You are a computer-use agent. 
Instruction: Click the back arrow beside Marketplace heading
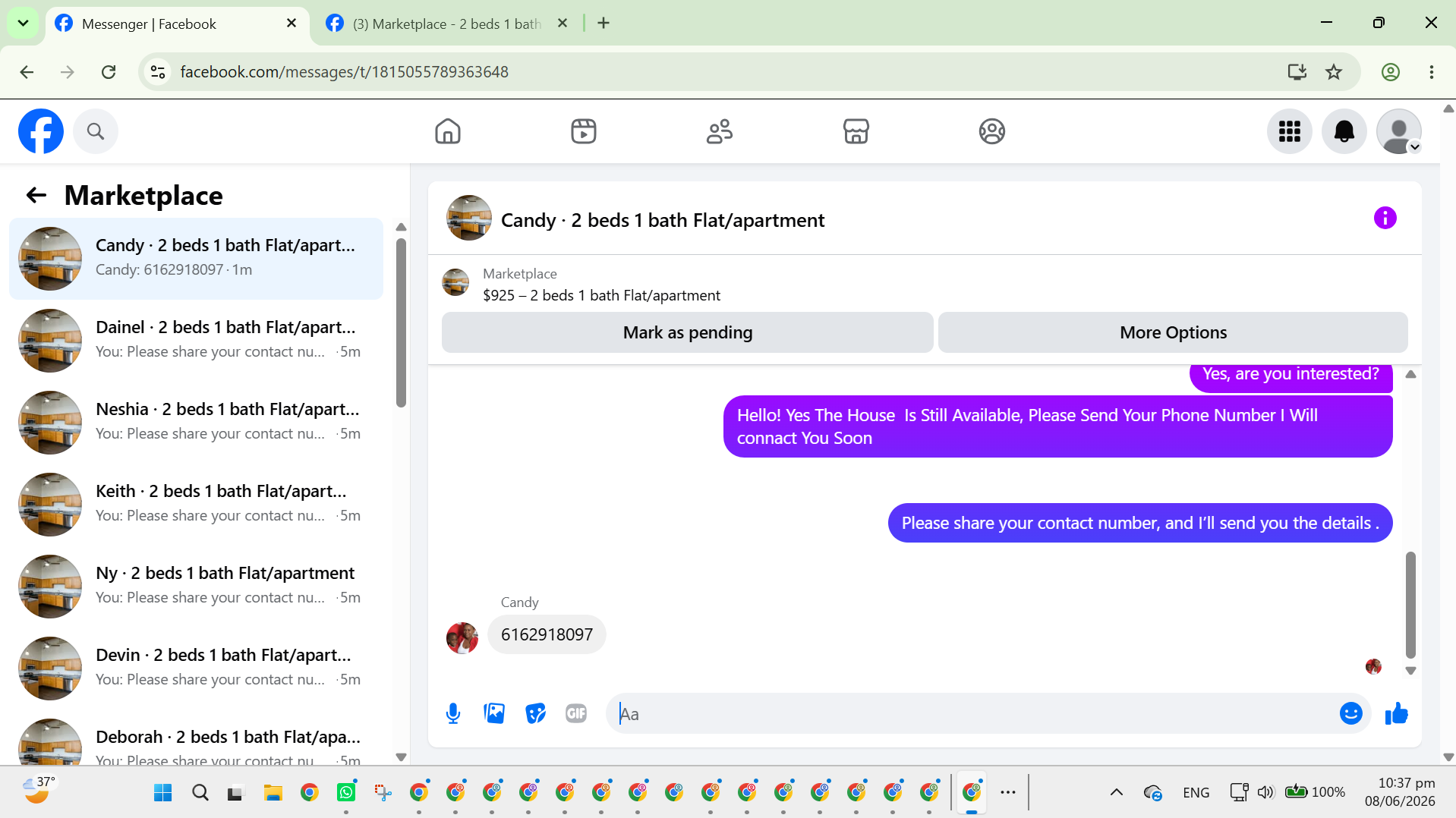coord(36,196)
